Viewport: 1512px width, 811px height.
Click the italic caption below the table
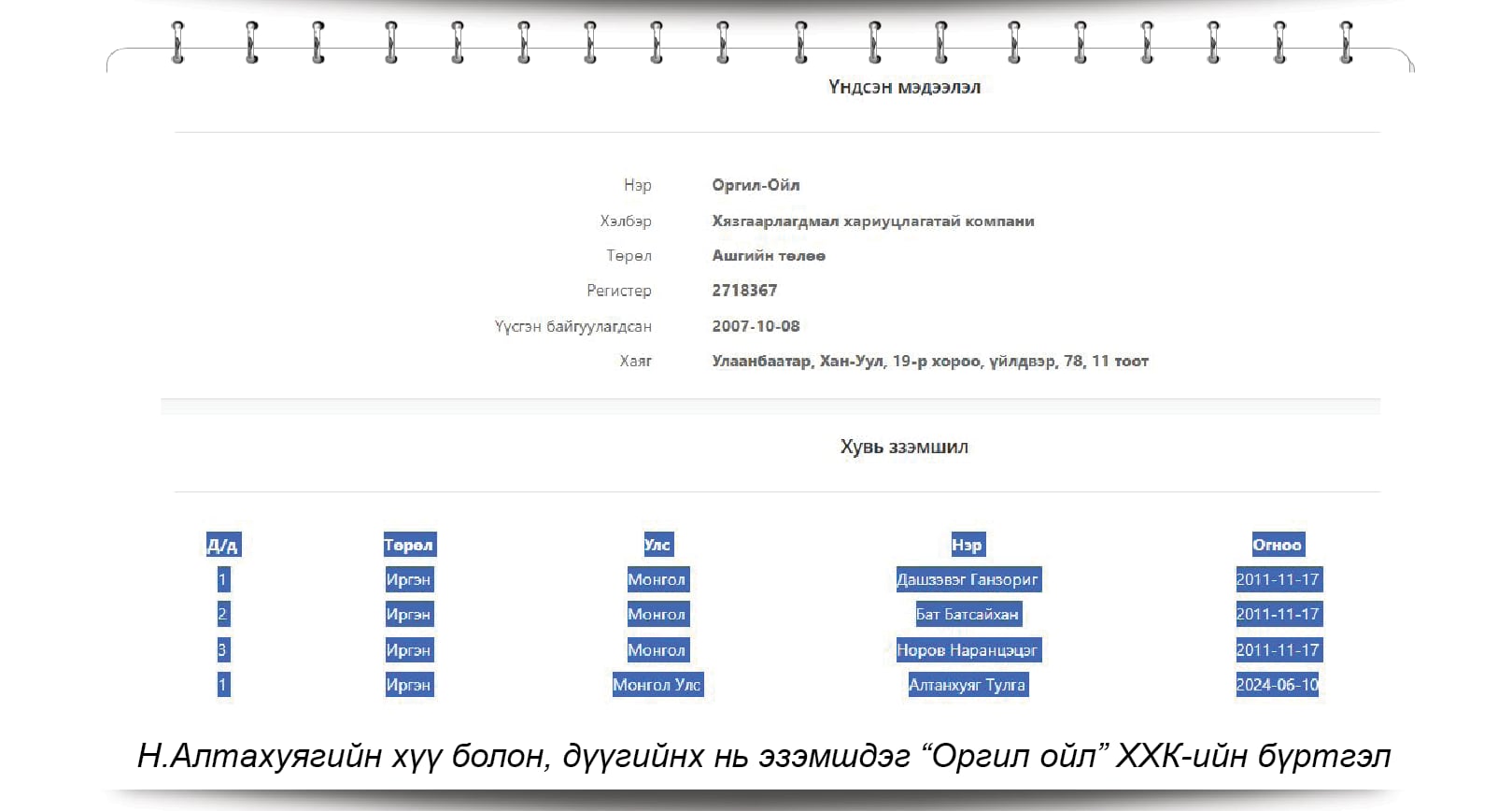(763, 755)
